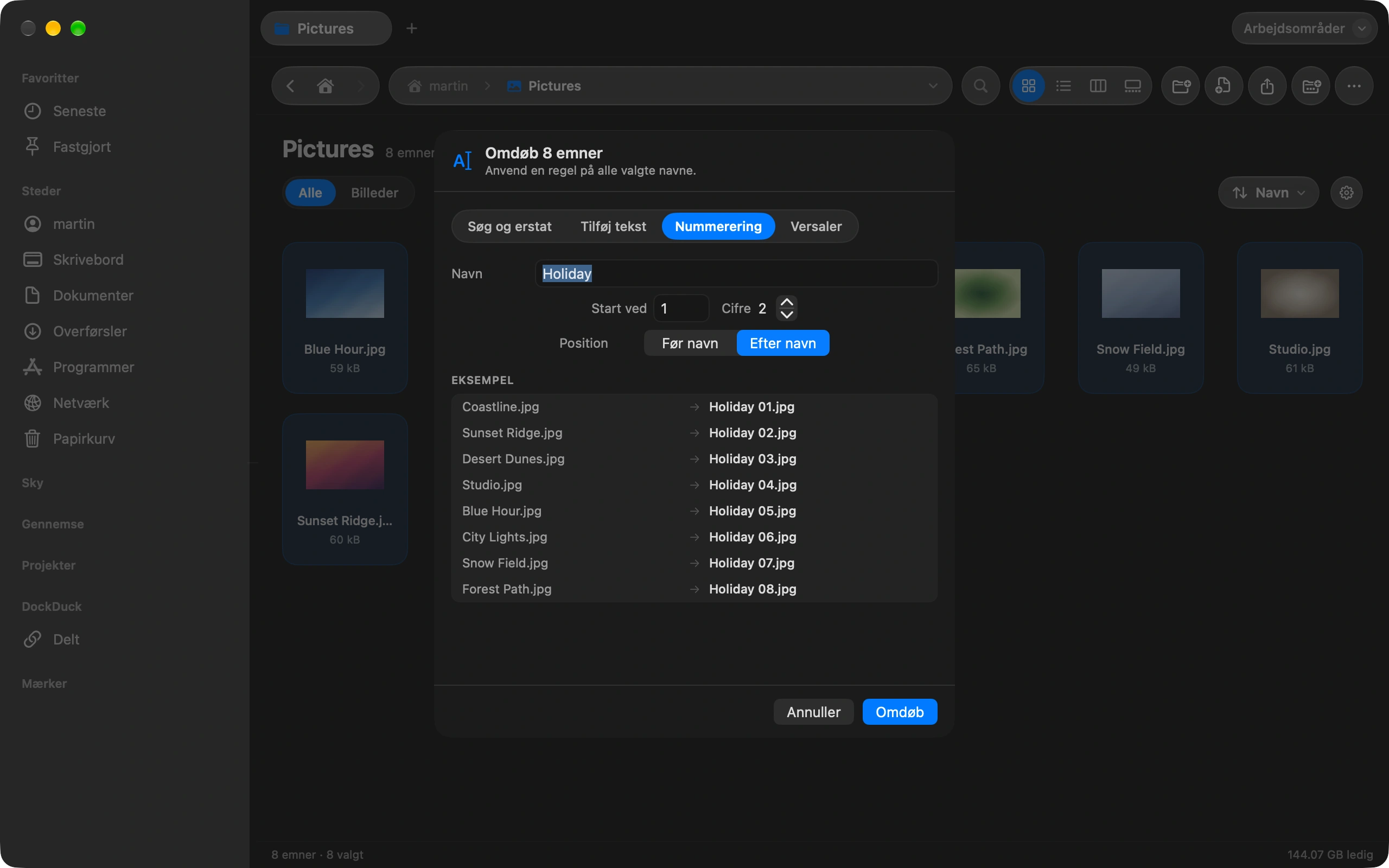Click the back navigation arrow
This screenshot has width=1389, height=868.
290,86
